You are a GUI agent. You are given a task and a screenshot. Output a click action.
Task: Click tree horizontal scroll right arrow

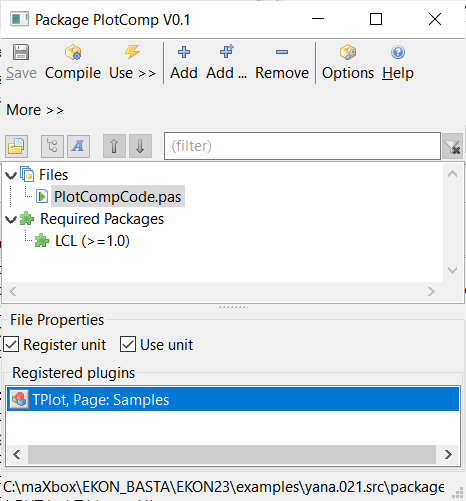431,292
